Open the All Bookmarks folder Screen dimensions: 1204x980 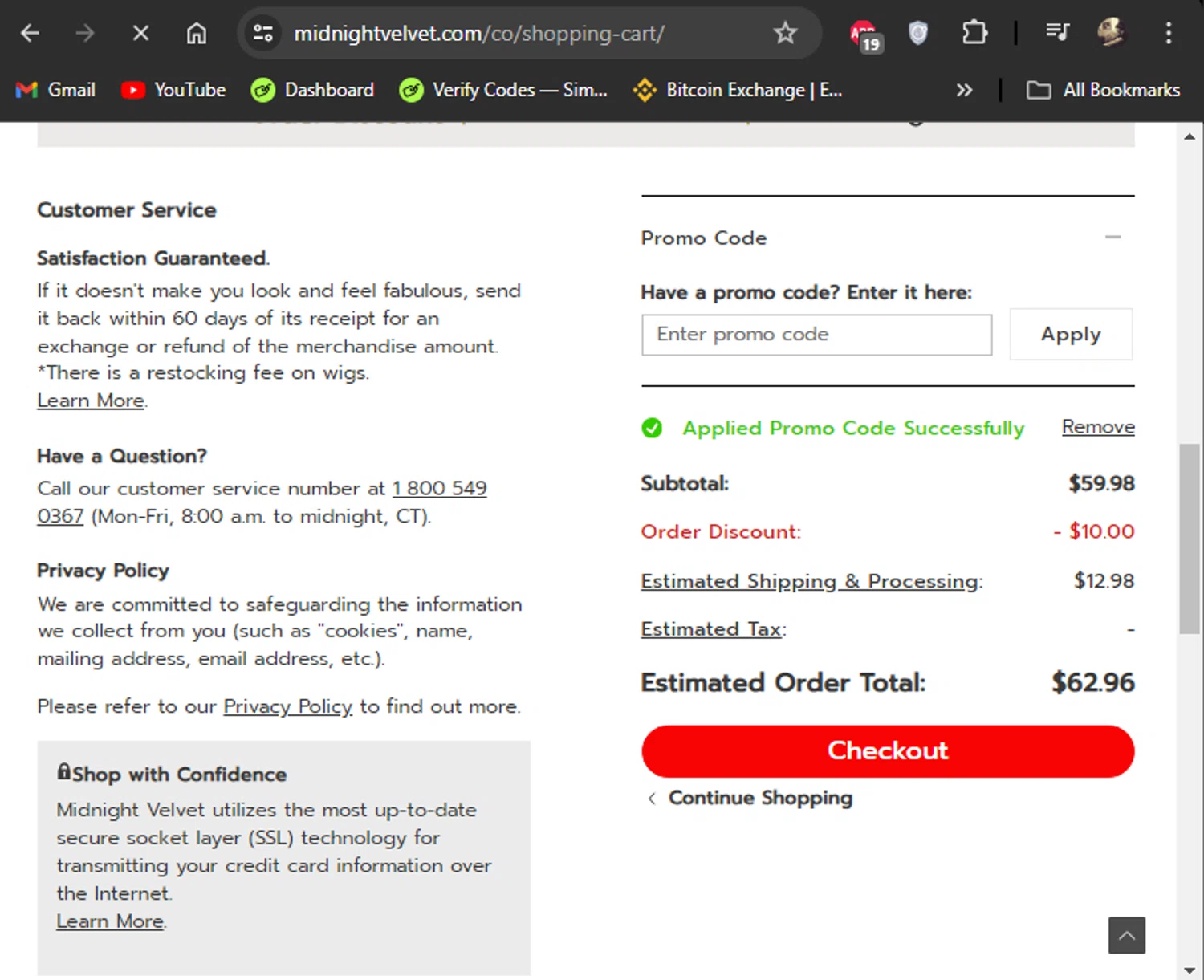tap(1104, 90)
